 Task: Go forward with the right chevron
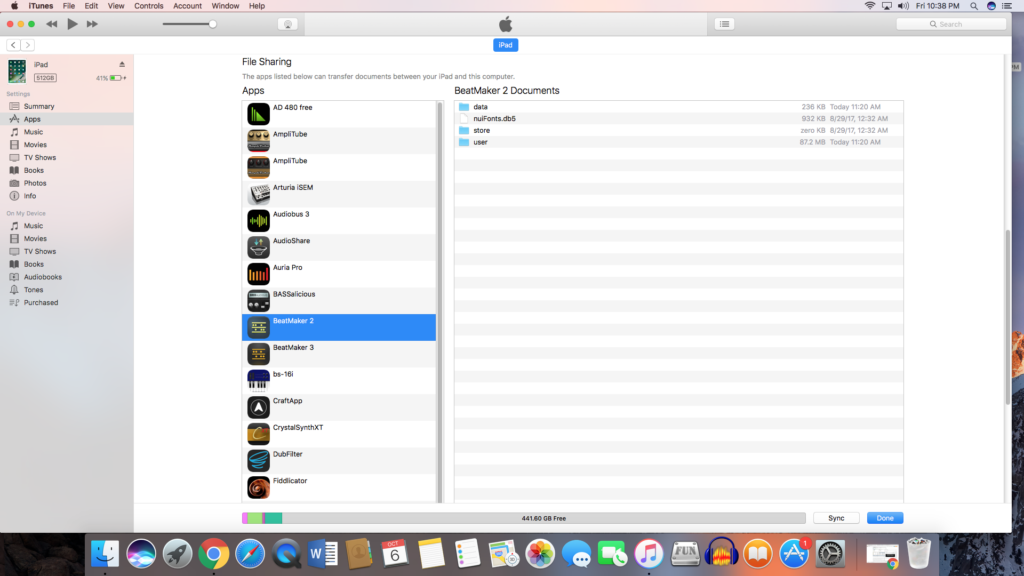(x=27, y=45)
